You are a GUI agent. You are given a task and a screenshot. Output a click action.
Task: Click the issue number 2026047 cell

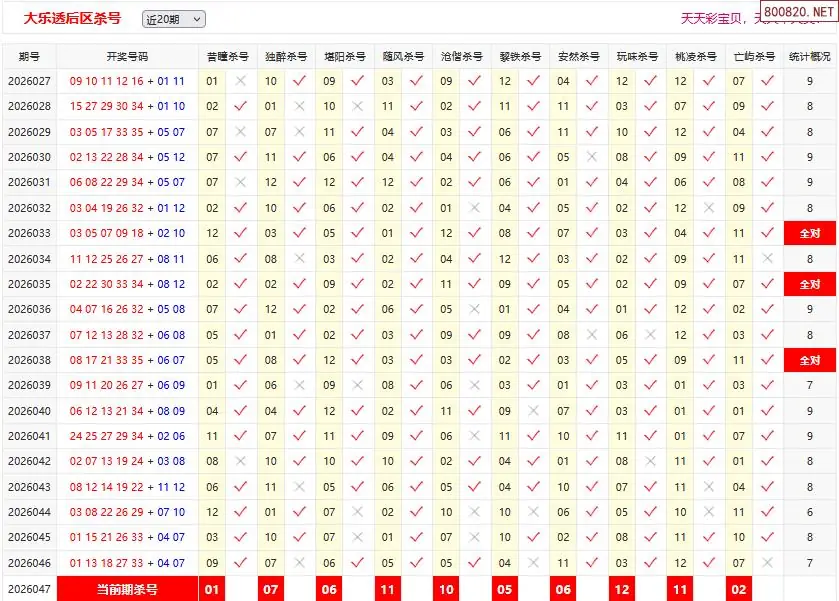(x=29, y=590)
